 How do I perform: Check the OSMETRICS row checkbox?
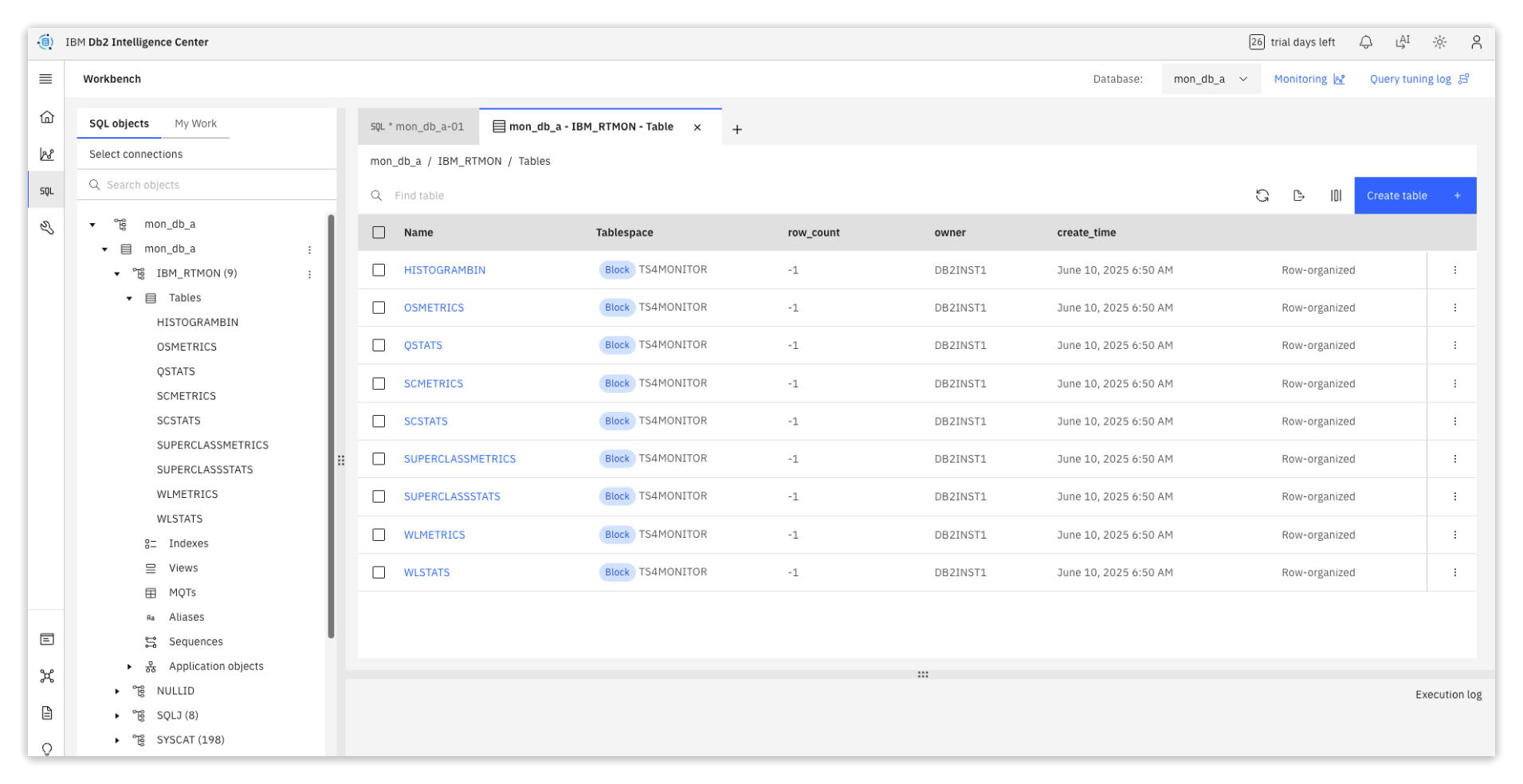[379, 308]
